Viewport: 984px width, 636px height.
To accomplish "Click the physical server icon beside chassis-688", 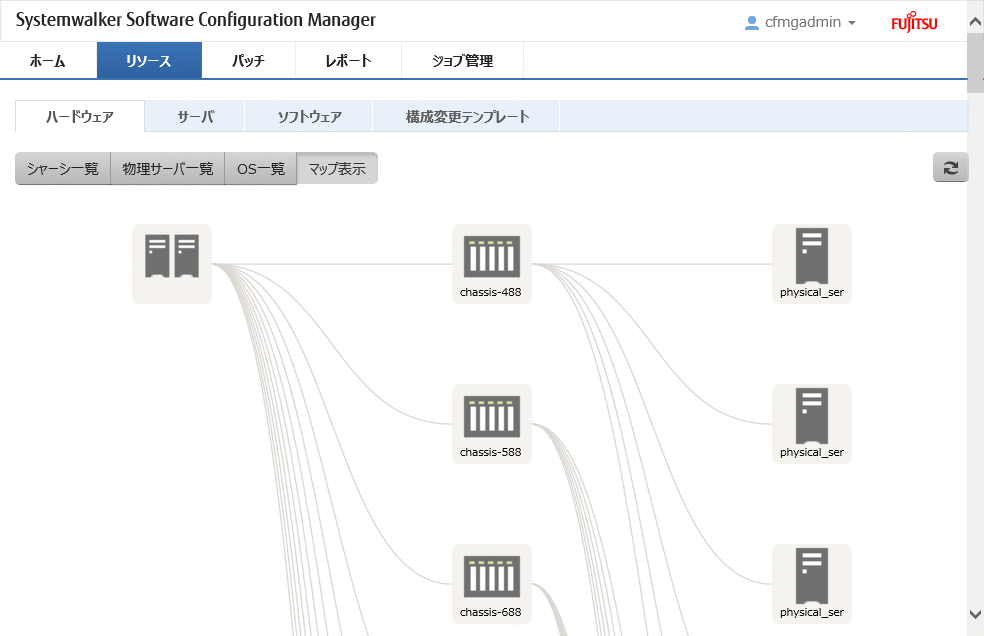I will click(x=812, y=576).
